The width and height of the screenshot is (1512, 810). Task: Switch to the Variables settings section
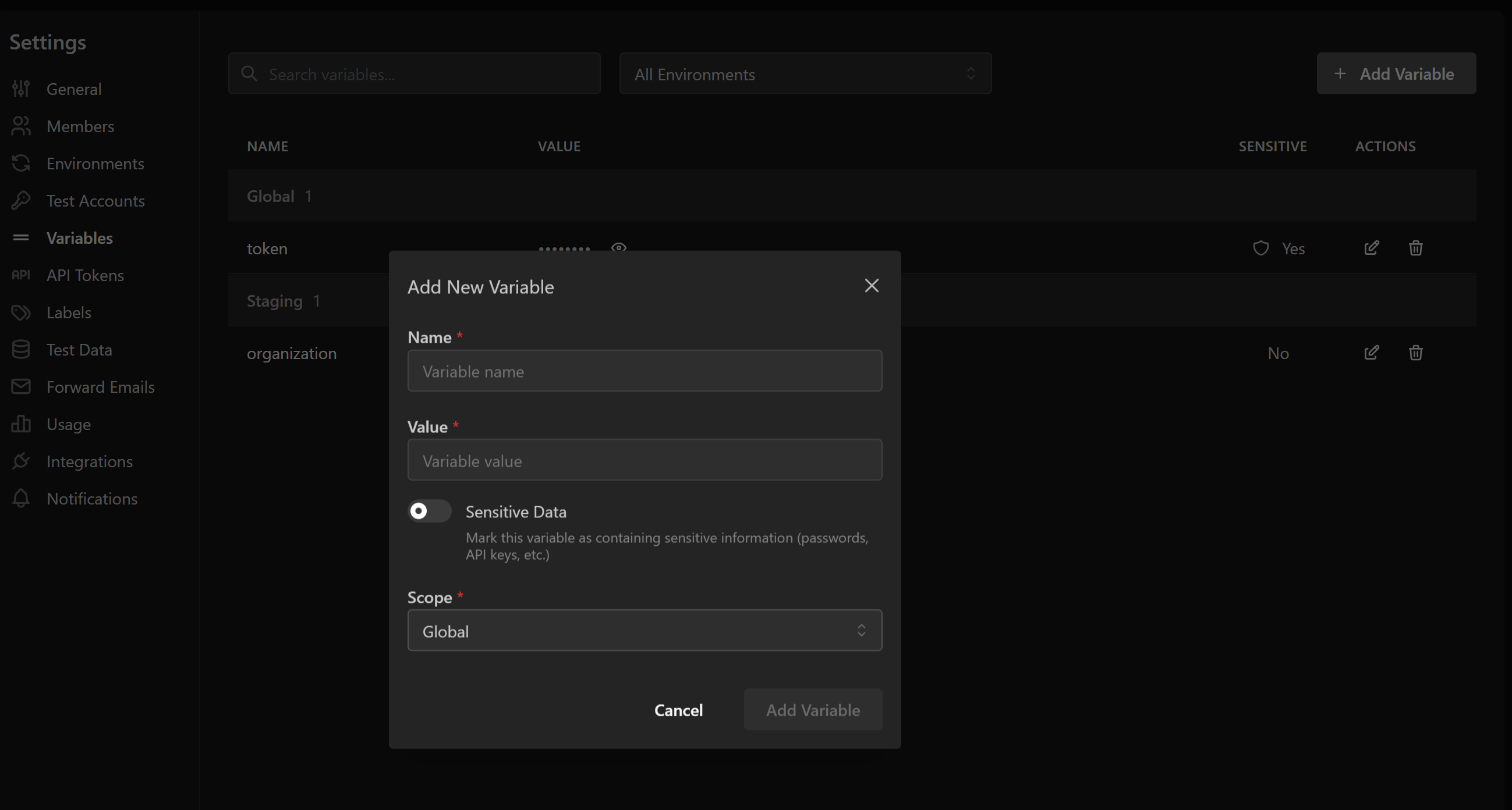(80, 237)
